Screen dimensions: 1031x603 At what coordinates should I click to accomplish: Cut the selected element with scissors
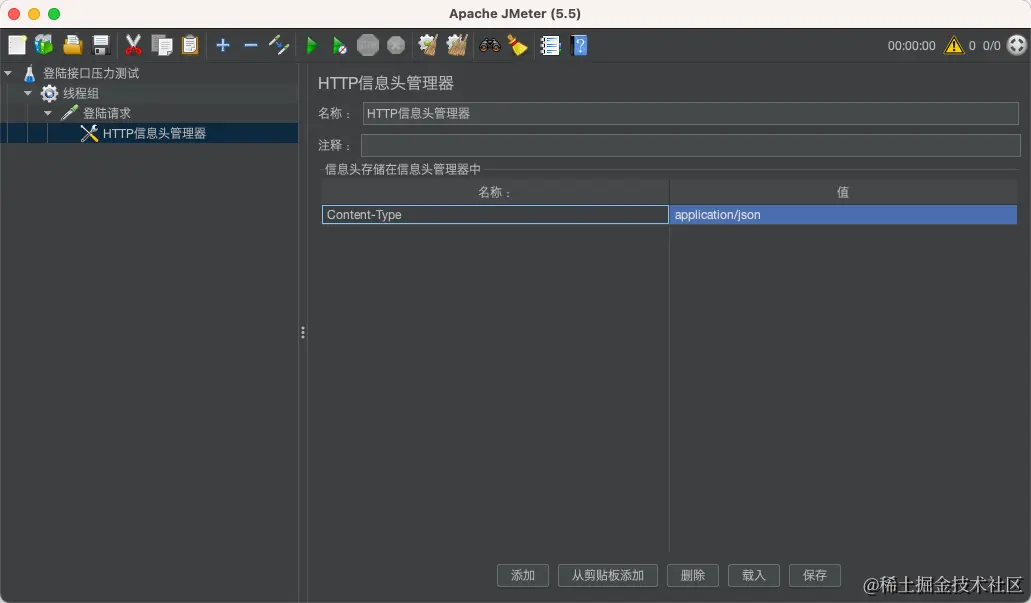[x=133, y=45]
